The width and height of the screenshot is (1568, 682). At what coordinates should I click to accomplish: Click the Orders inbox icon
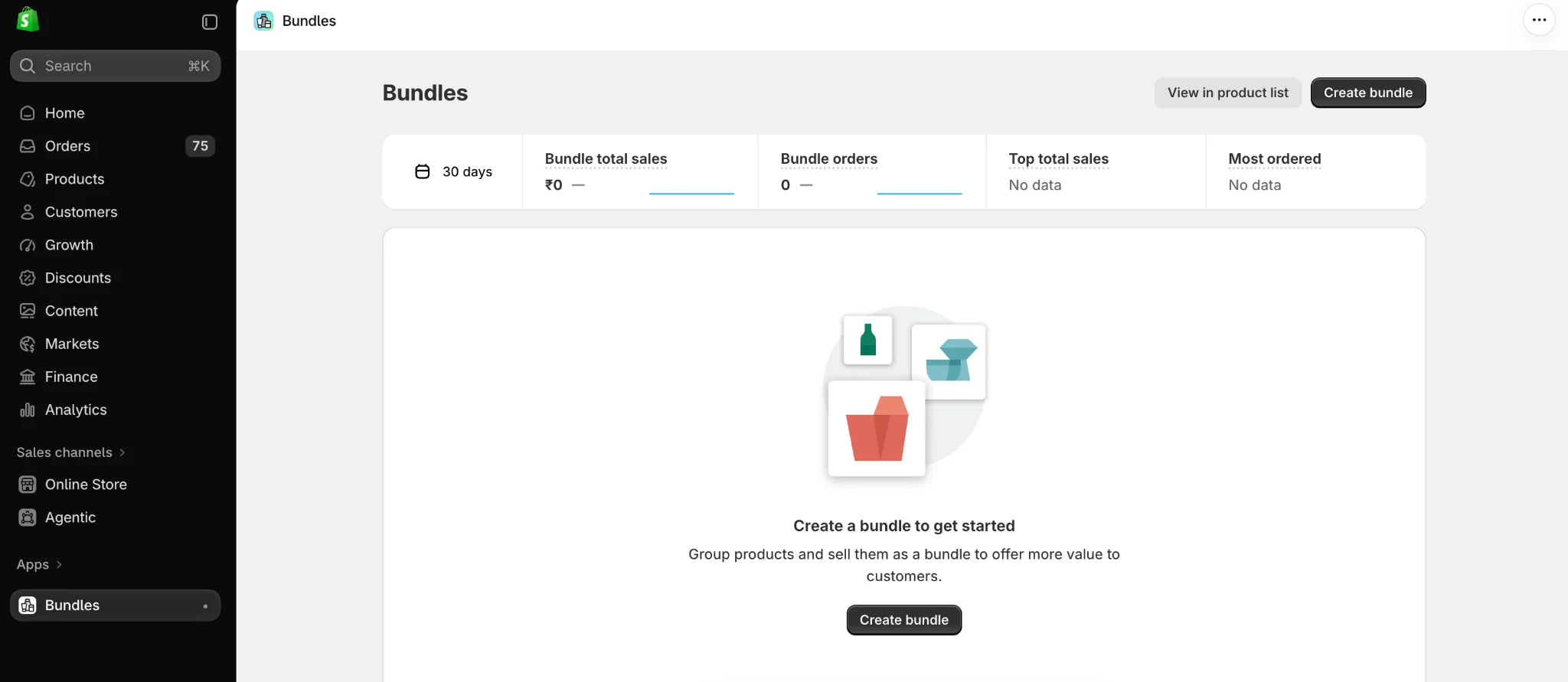tap(28, 146)
